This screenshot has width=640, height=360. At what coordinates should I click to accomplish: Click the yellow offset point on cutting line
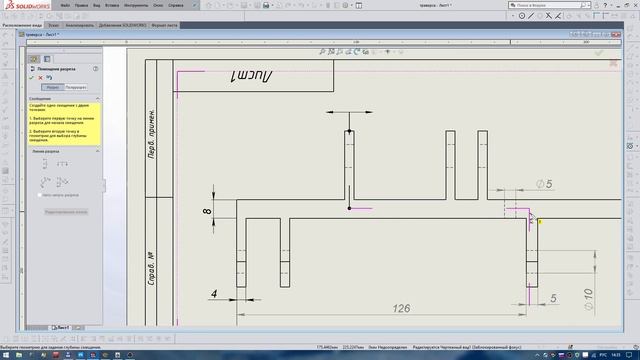coord(540,222)
